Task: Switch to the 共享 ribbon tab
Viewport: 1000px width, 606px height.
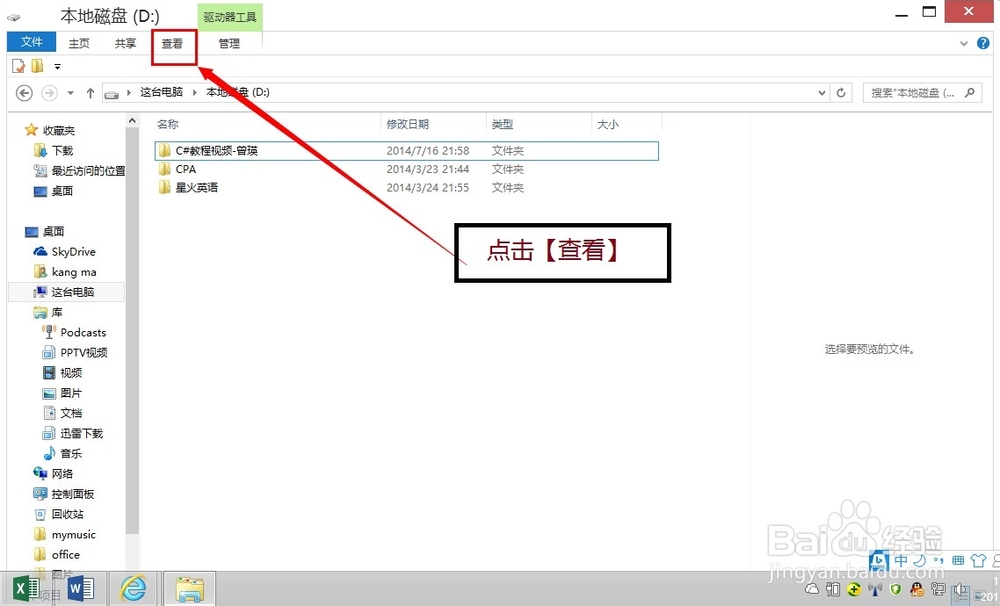Action: coord(126,43)
